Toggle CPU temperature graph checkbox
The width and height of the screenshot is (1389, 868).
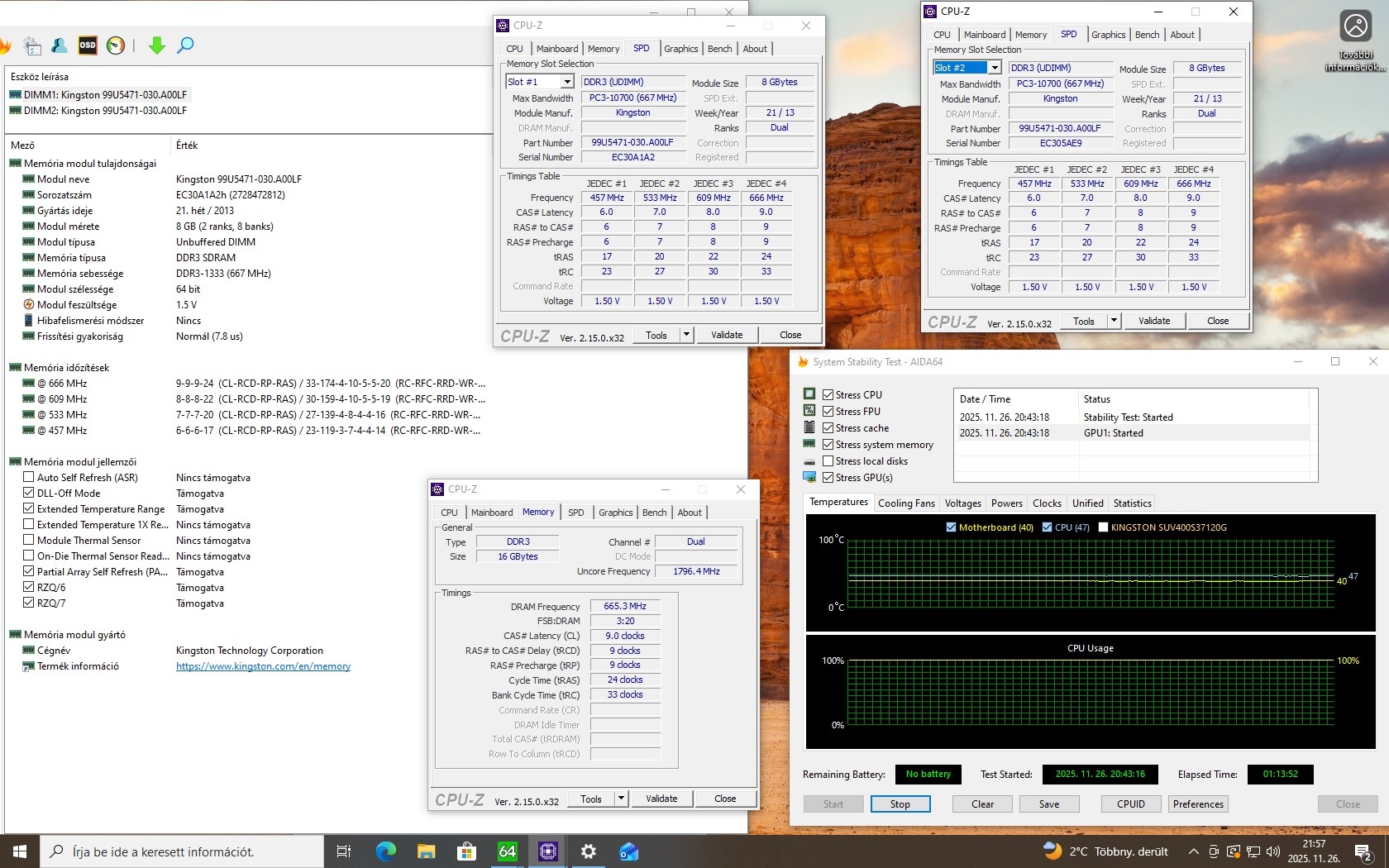coord(1048,527)
